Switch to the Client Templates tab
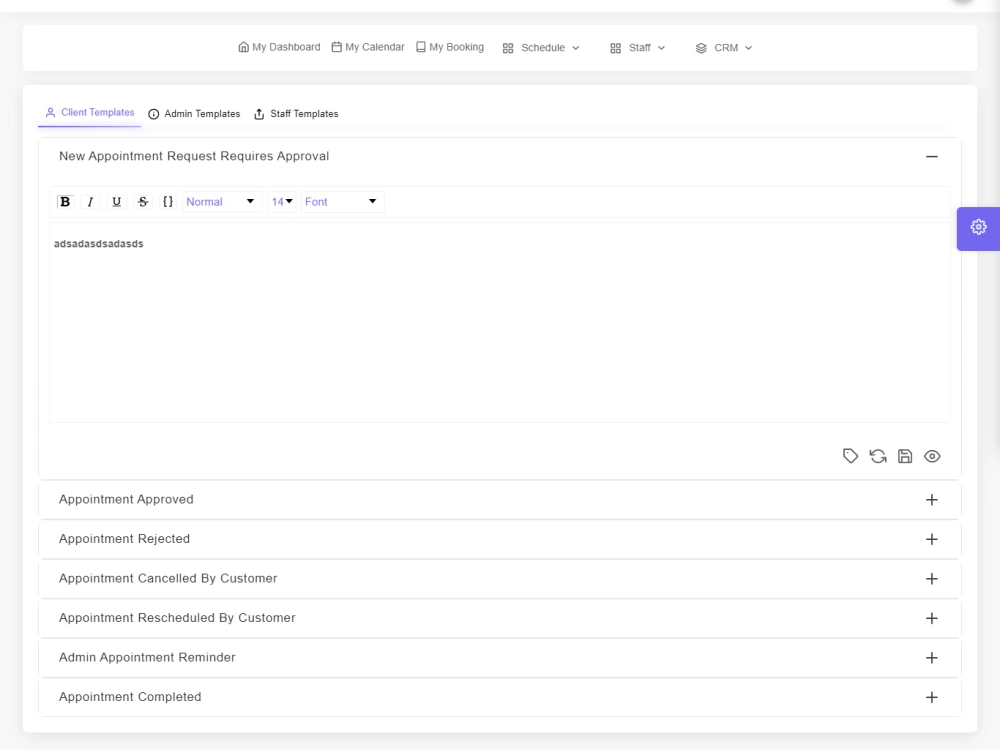 pyautogui.click(x=90, y=112)
